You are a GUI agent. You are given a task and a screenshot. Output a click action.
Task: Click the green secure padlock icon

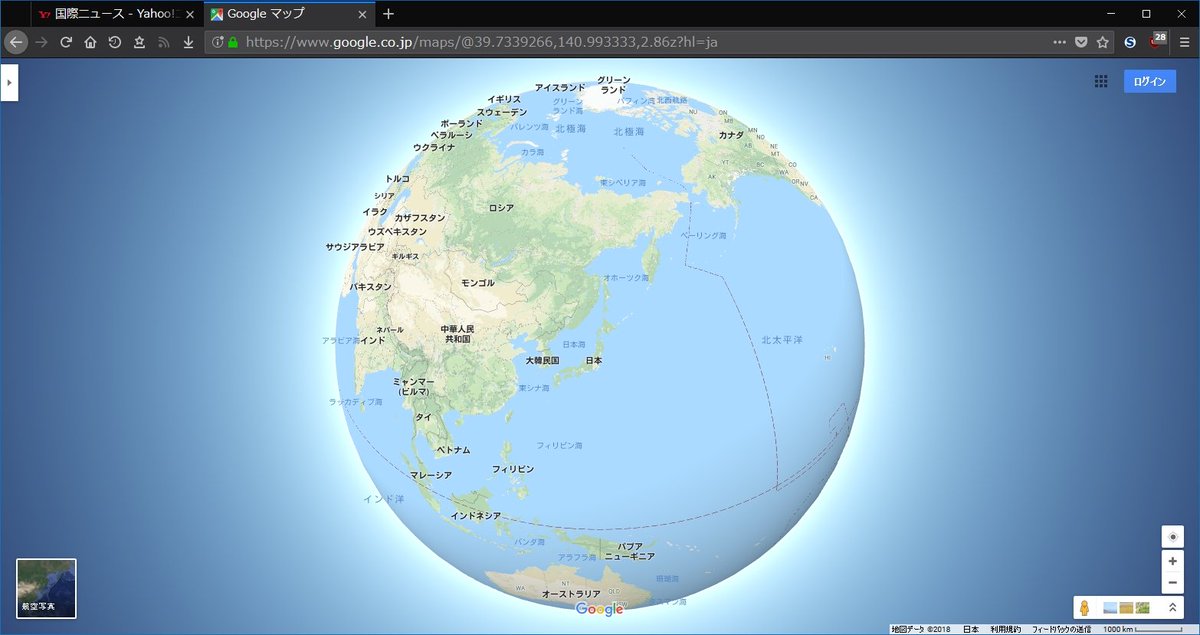pyautogui.click(x=233, y=42)
